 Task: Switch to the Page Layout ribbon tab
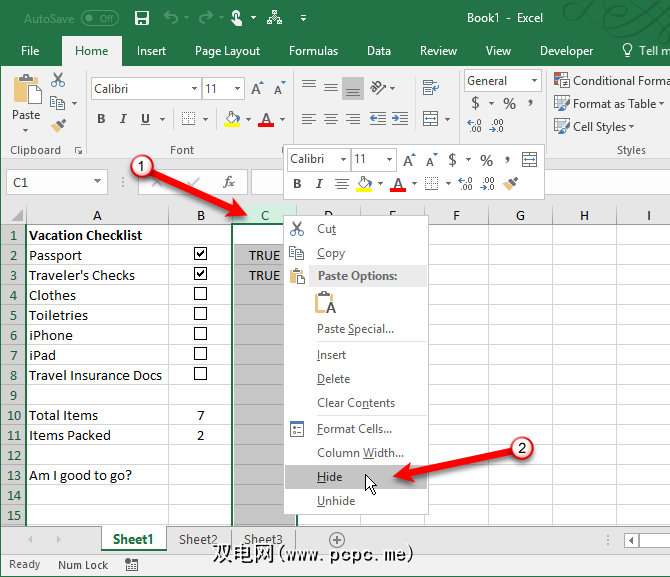227,51
